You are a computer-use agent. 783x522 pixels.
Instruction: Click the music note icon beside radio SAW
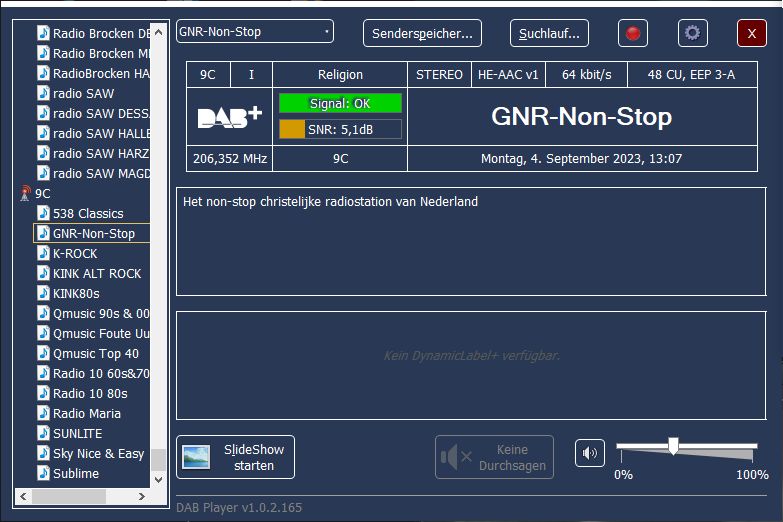coord(43,93)
